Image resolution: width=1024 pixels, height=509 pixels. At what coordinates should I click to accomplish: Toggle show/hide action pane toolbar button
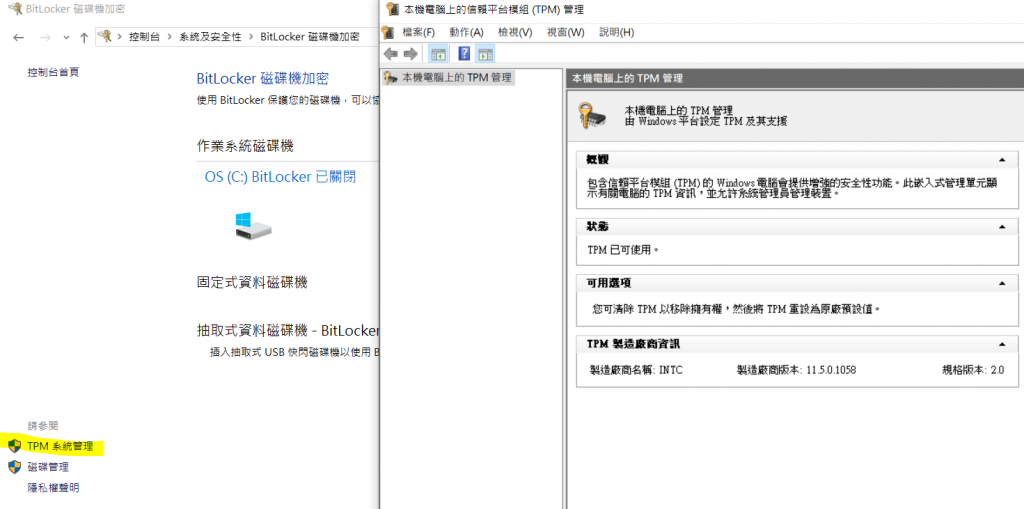point(485,54)
